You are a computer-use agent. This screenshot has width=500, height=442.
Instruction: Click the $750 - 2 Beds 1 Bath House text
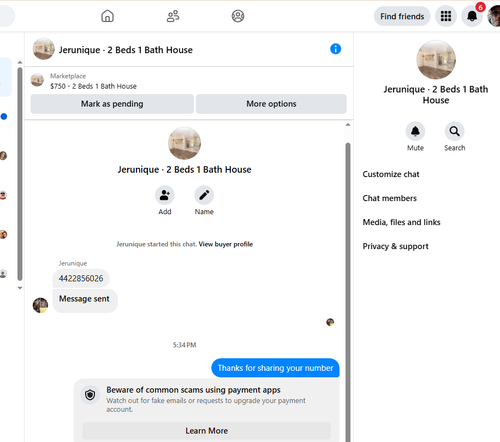point(93,86)
